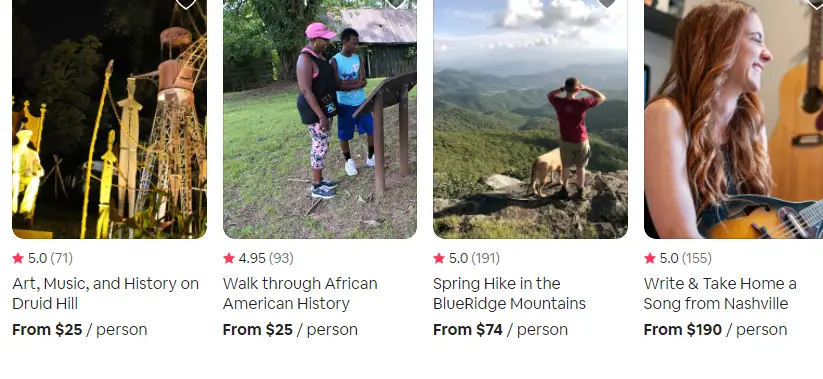Image resolution: width=823 pixels, height=379 pixels.
Task: Click the From $74 / person price
Action: pyautogui.click(x=500, y=330)
